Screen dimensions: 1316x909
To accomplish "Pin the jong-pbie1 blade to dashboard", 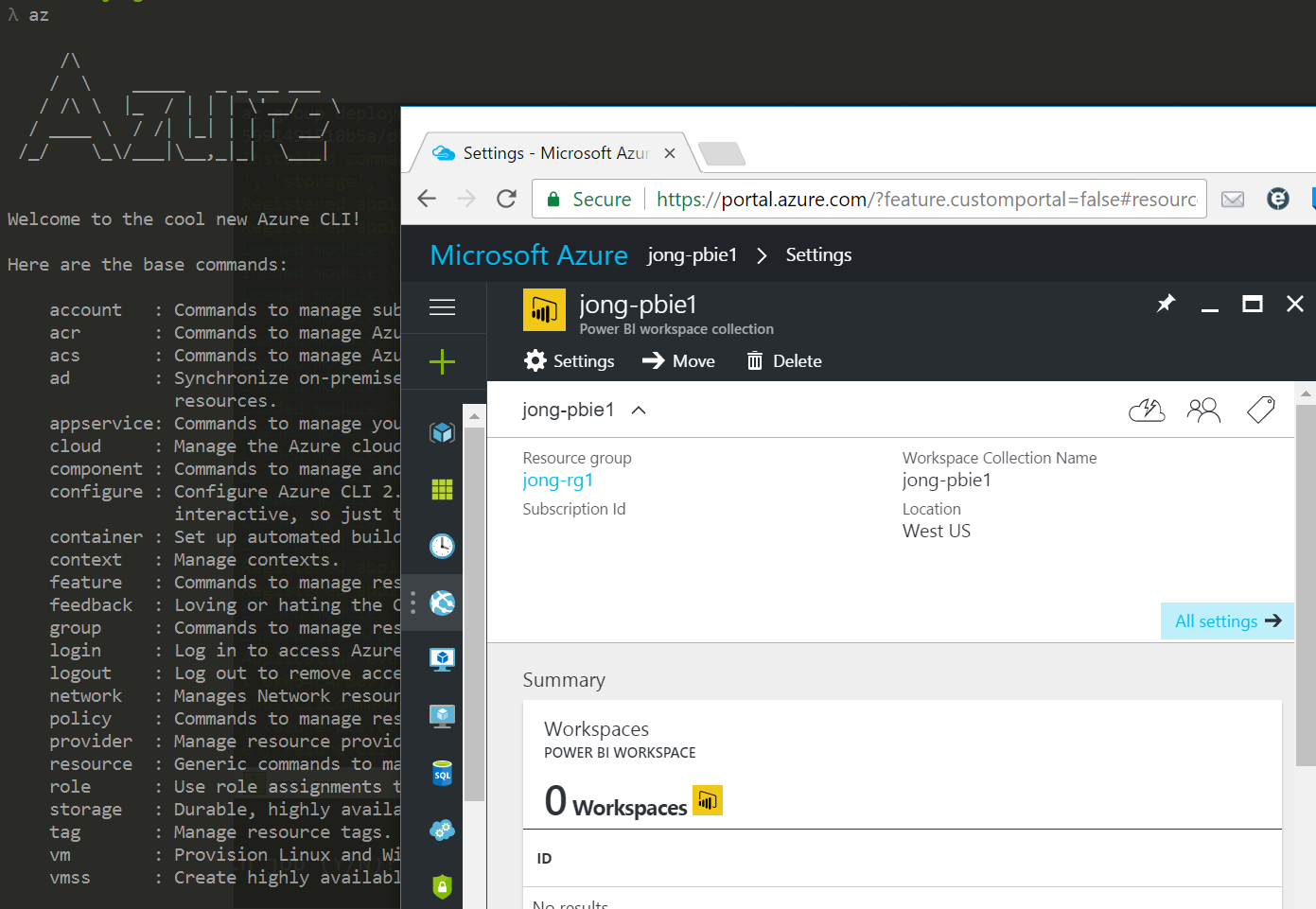I will pos(1166,304).
